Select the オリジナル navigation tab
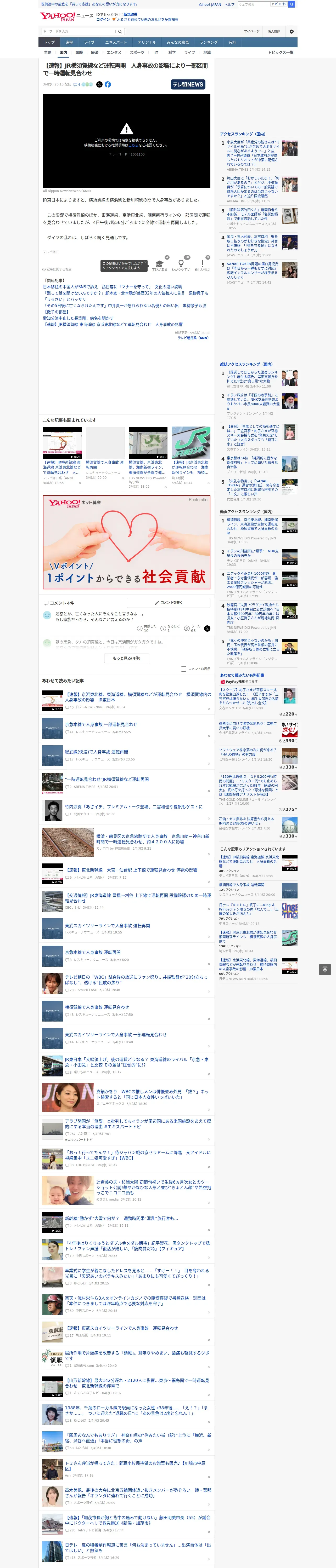Screen dimensions: 336x1568 pyautogui.click(x=147, y=43)
